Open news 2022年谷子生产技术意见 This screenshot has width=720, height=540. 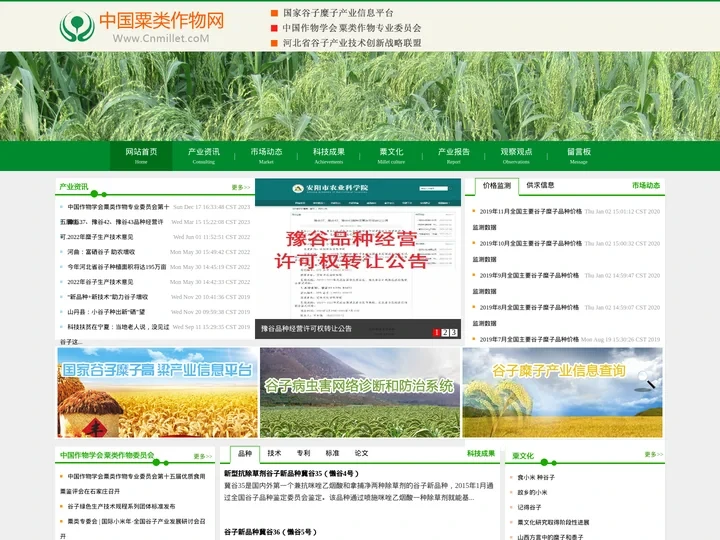pyautogui.click(x=100, y=282)
